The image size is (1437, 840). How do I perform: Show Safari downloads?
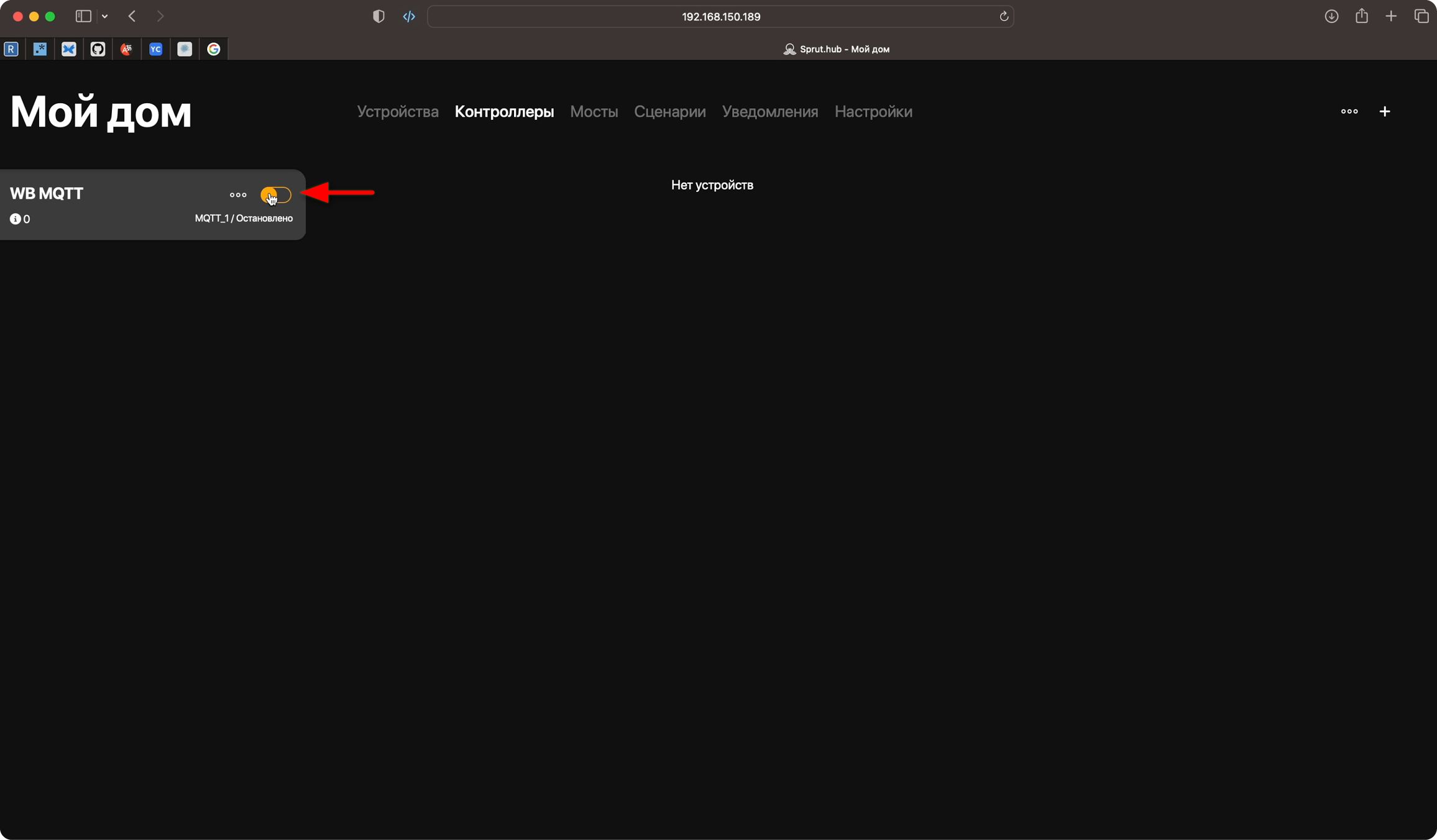click(1331, 17)
